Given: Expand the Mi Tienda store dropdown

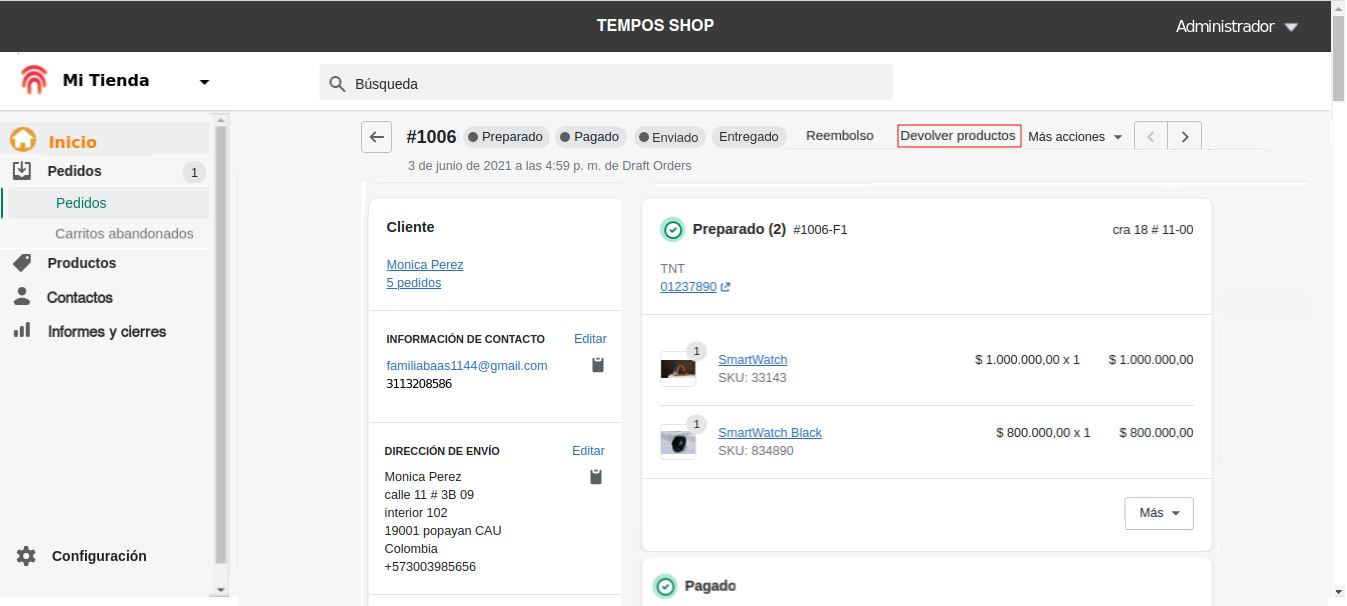Looking at the screenshot, I should [204, 82].
